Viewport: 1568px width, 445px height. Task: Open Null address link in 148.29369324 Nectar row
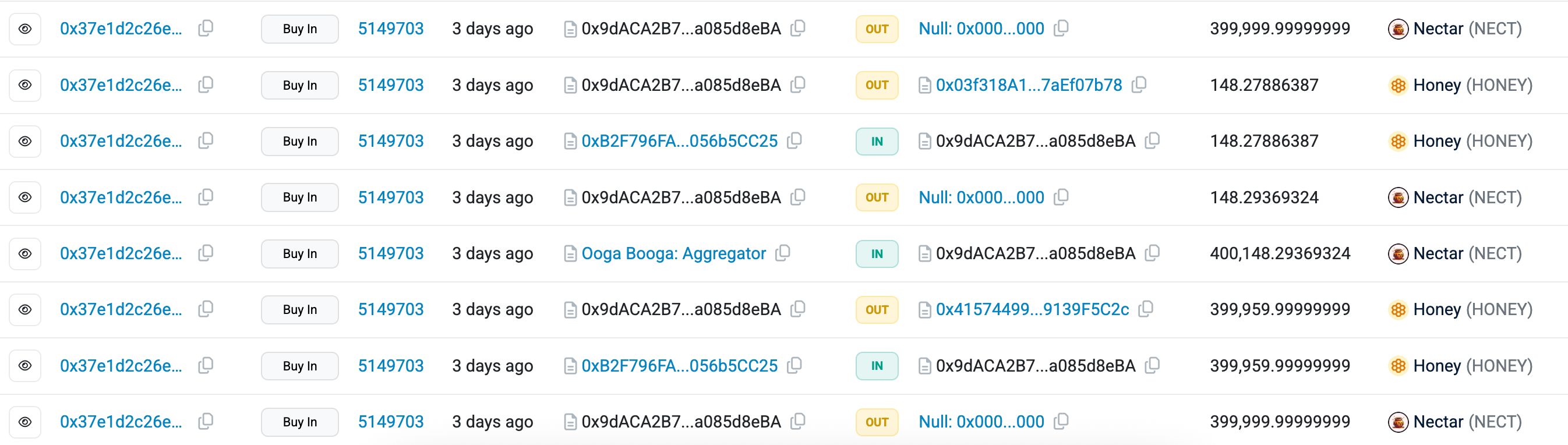click(981, 197)
